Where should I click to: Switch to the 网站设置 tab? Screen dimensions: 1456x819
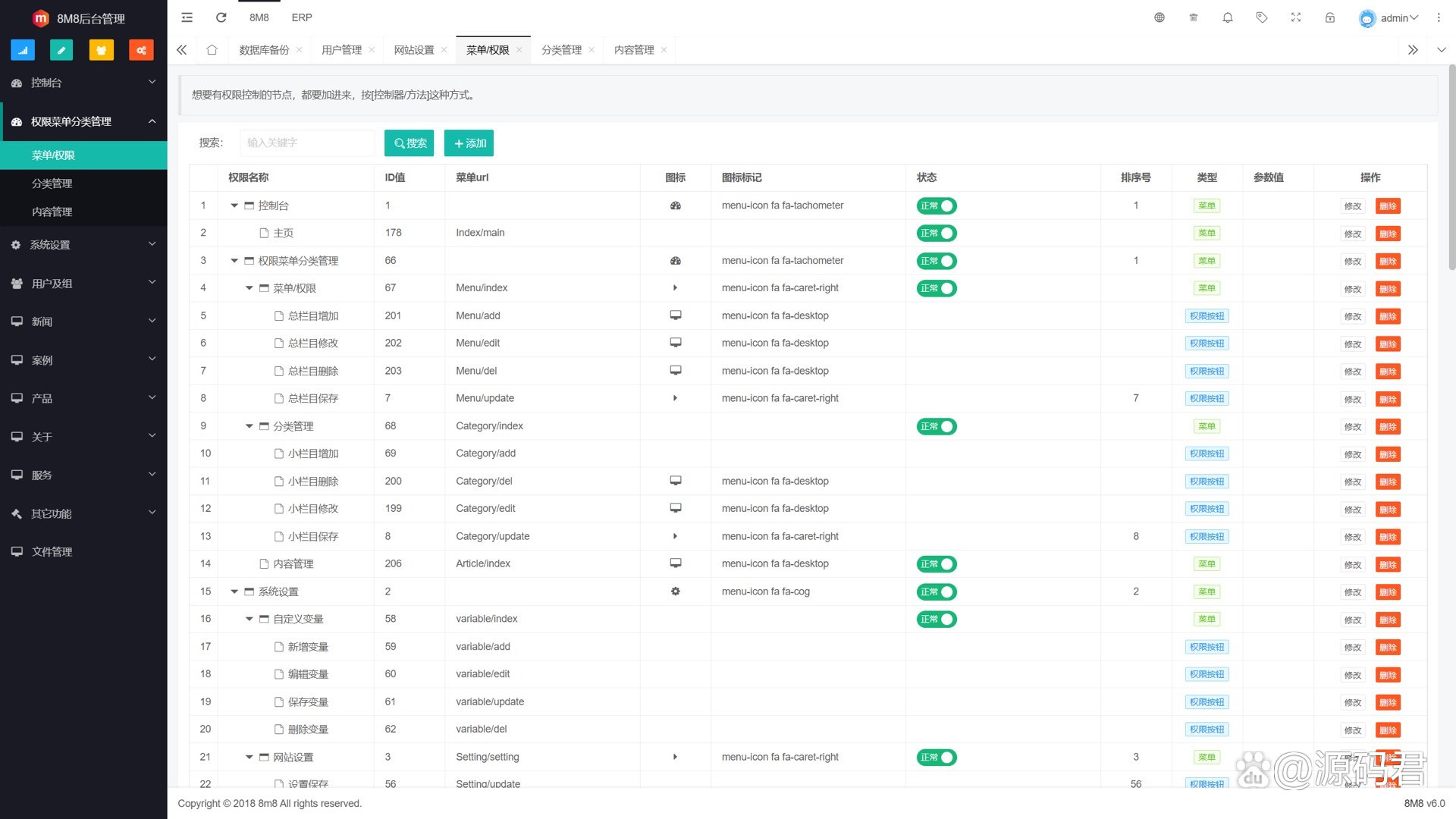click(x=414, y=50)
